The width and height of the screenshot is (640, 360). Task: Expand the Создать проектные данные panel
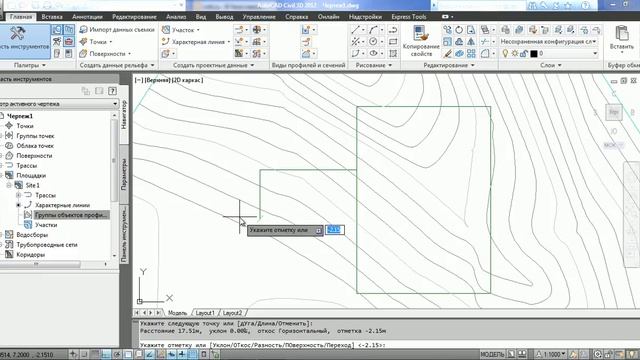point(213,65)
